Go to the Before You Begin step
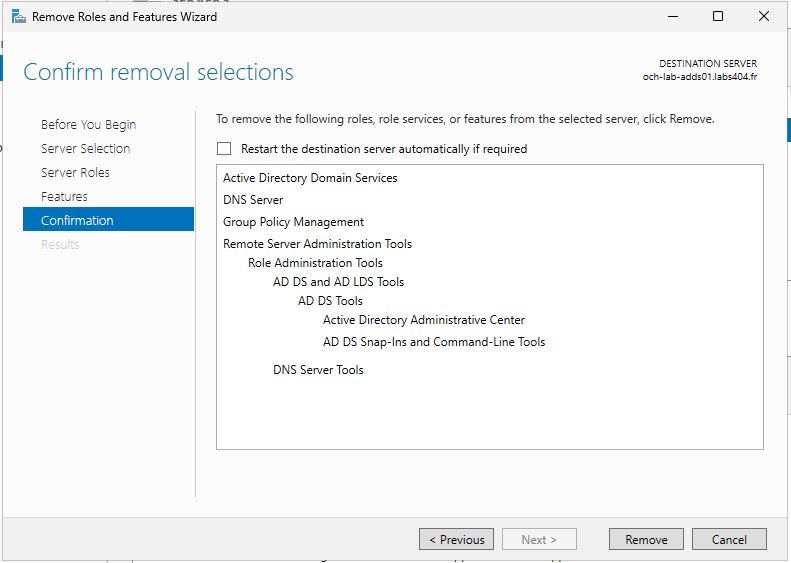This screenshot has width=791, height=563. 88,125
